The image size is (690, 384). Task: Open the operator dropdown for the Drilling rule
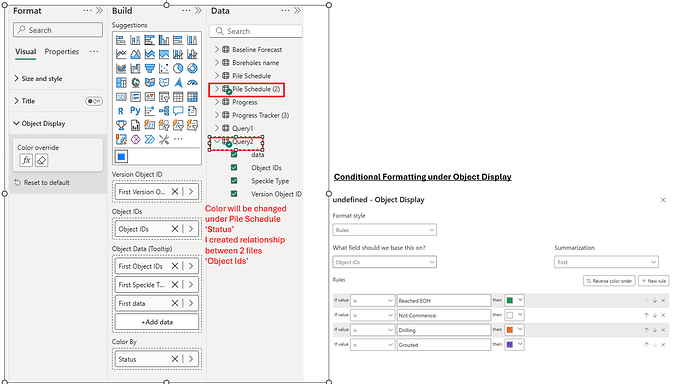click(373, 330)
